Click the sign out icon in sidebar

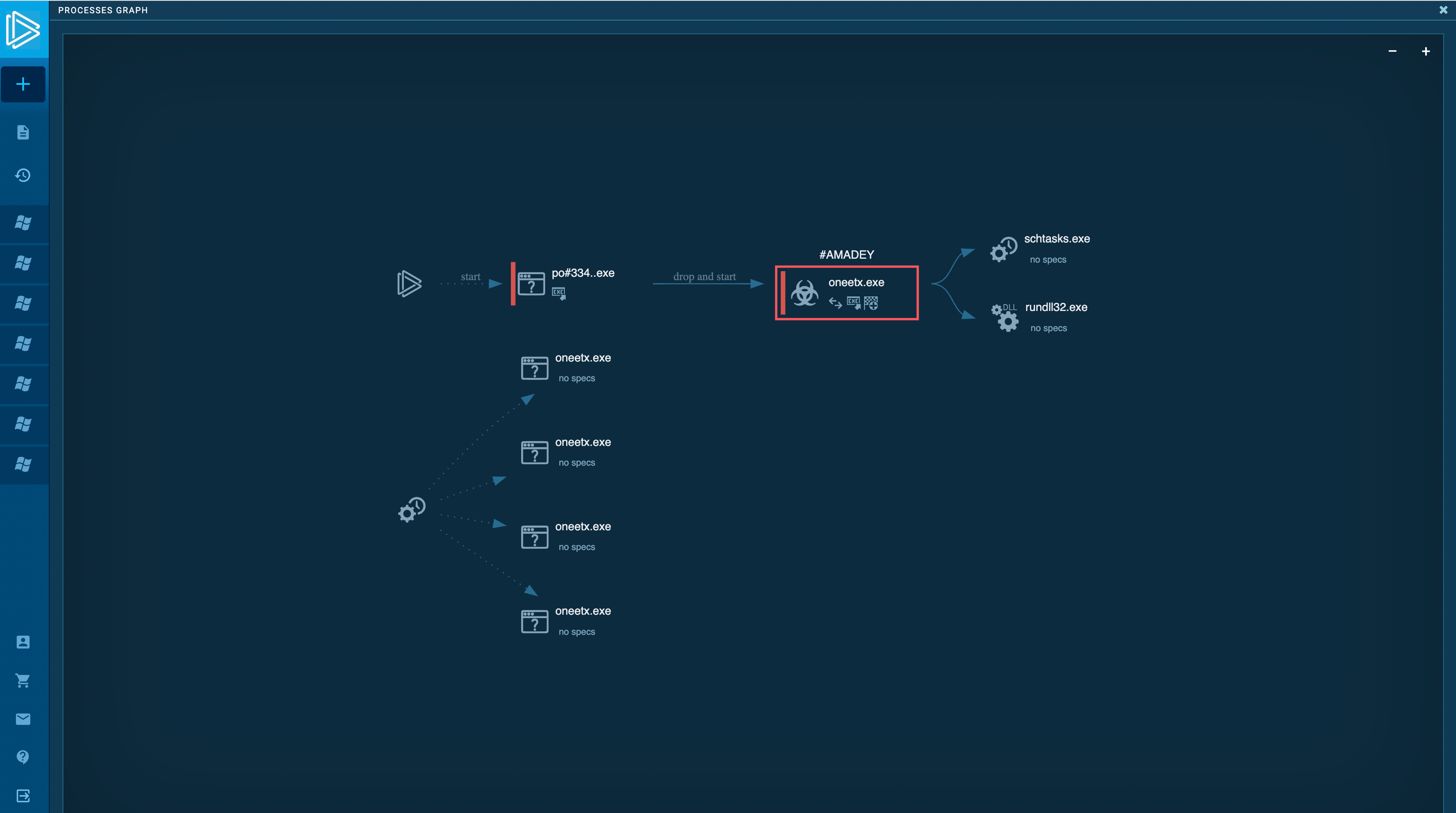click(x=23, y=796)
